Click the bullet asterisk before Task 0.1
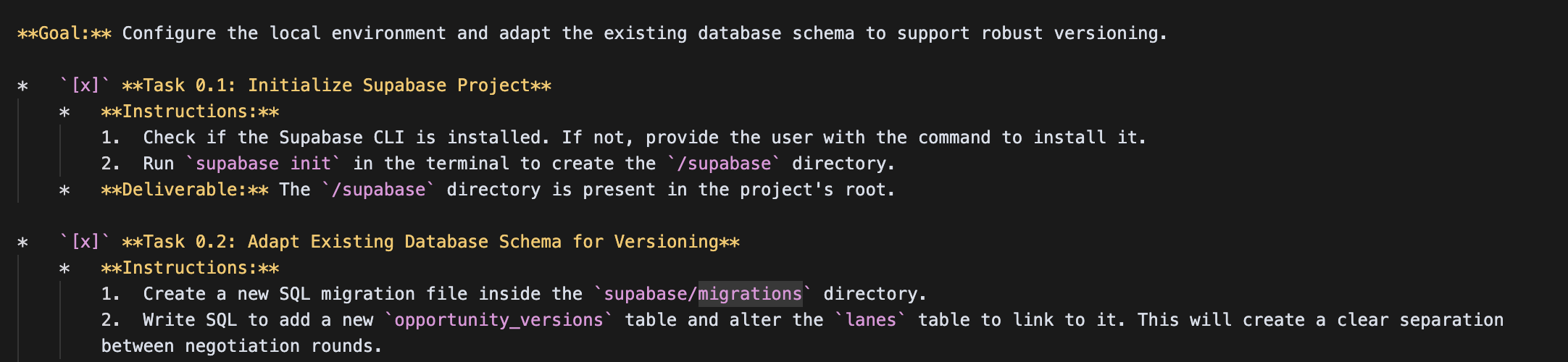 click(23, 86)
